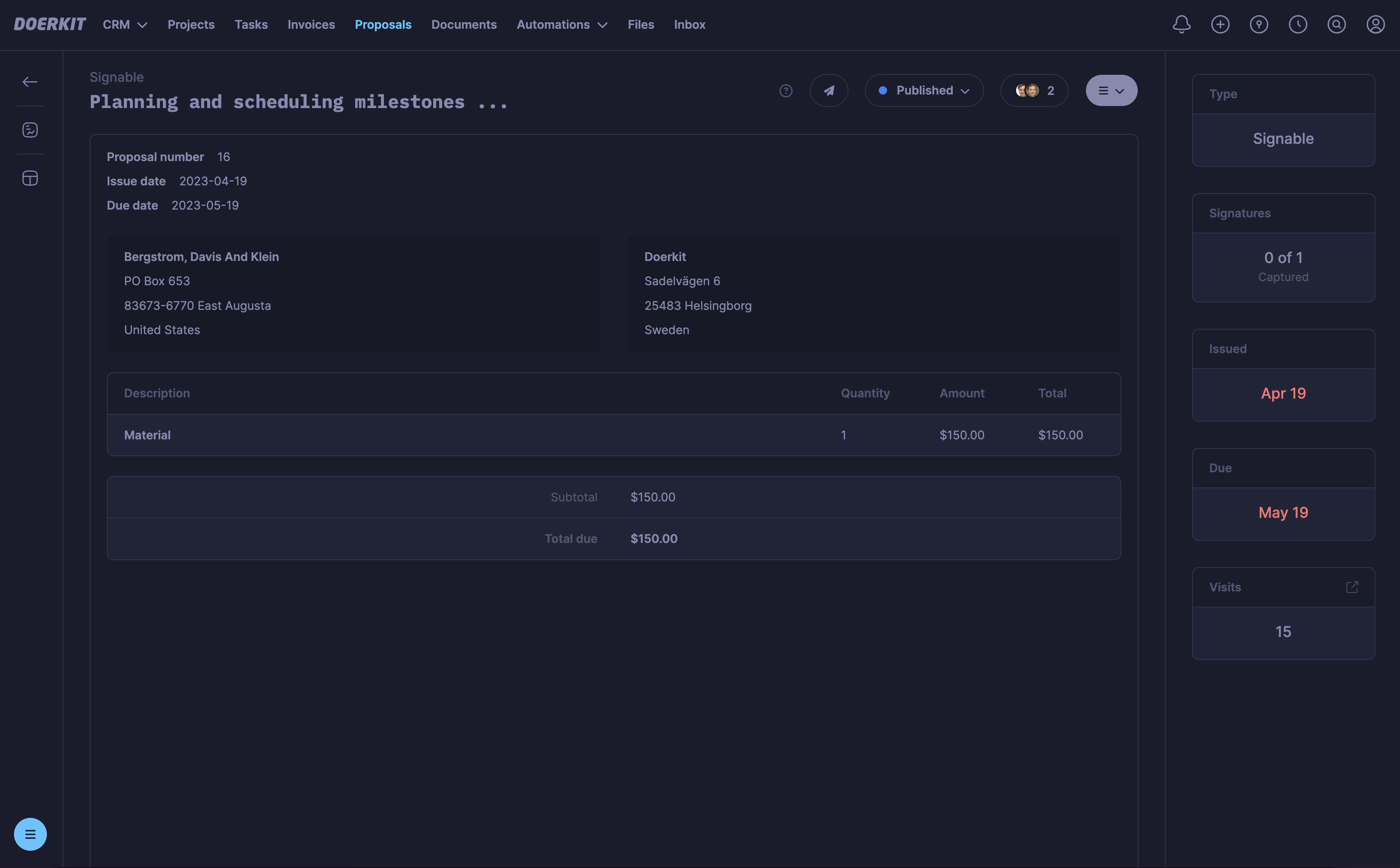
Task: Click the plus icon to create something new
Action: click(1220, 24)
